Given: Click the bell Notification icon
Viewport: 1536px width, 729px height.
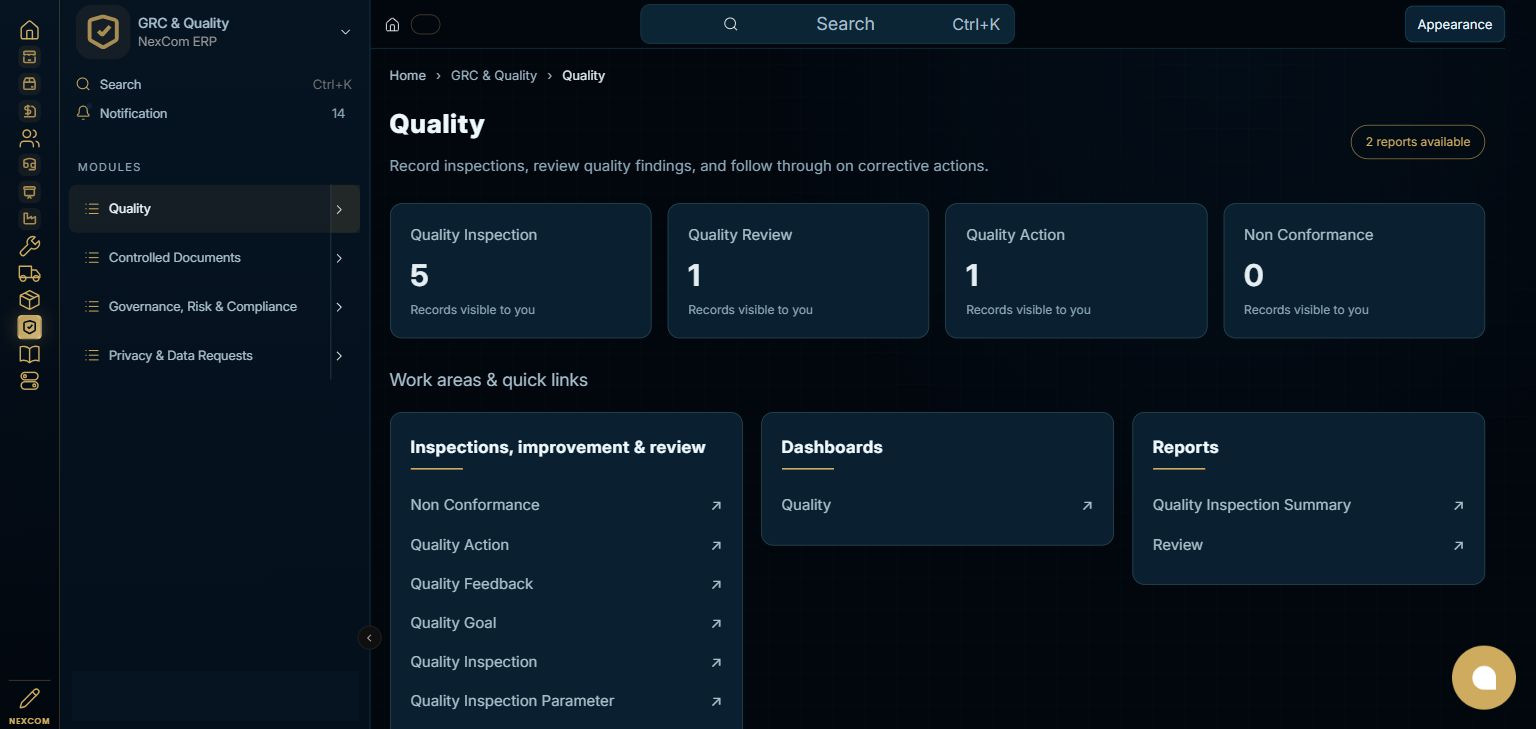Looking at the screenshot, I should tap(84, 113).
